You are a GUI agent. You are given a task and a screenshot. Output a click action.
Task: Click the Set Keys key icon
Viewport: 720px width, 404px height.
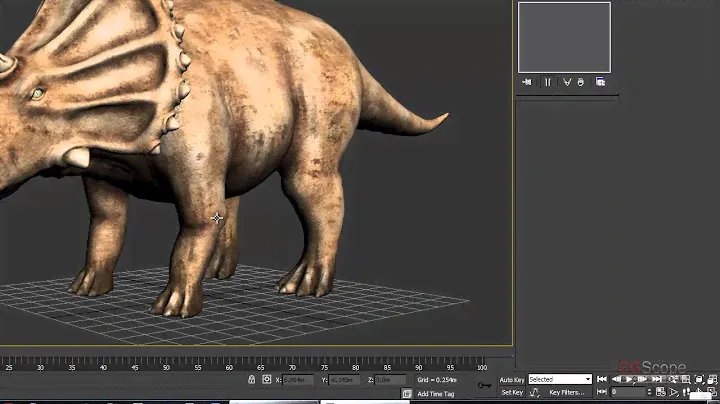click(484, 385)
